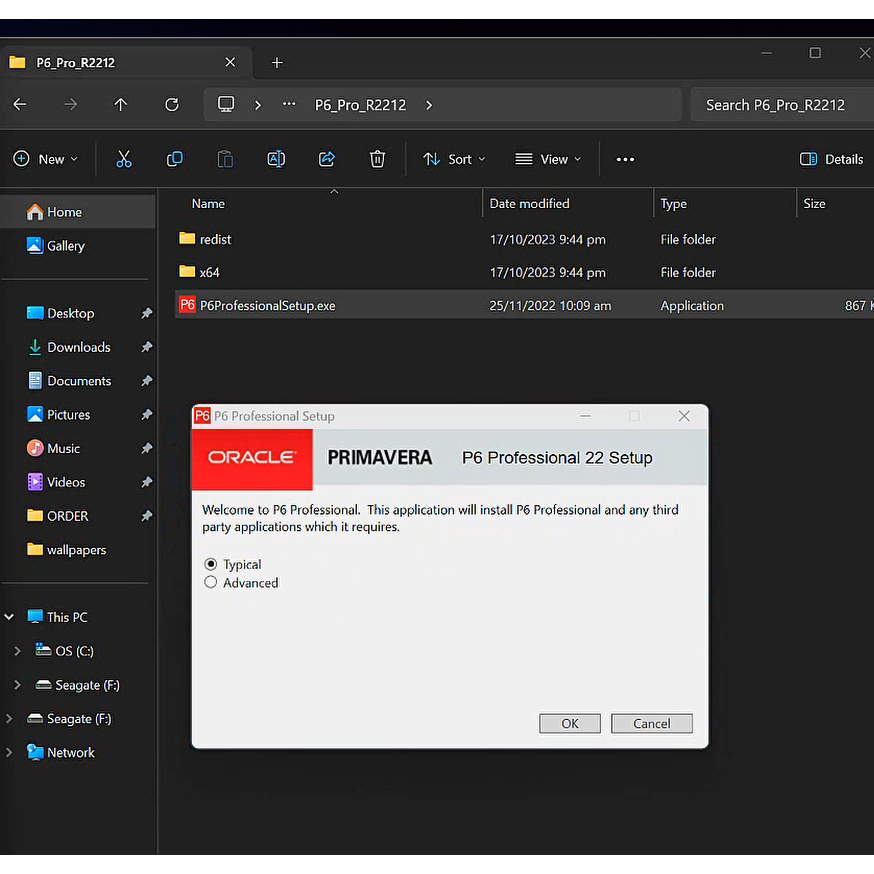Screen dimensions: 874x874
Task: Open a new tab with plus button
Action: 277,62
